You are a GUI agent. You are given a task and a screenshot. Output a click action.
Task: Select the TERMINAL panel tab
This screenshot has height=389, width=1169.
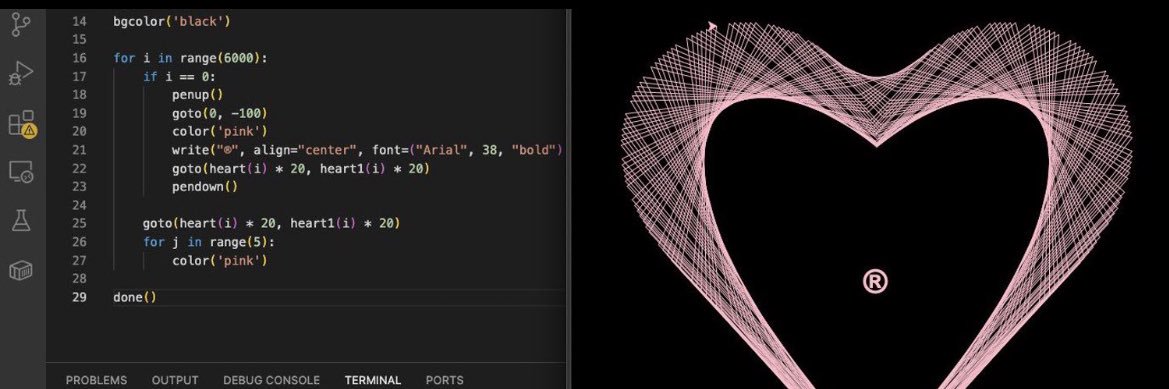pyautogui.click(x=373, y=380)
